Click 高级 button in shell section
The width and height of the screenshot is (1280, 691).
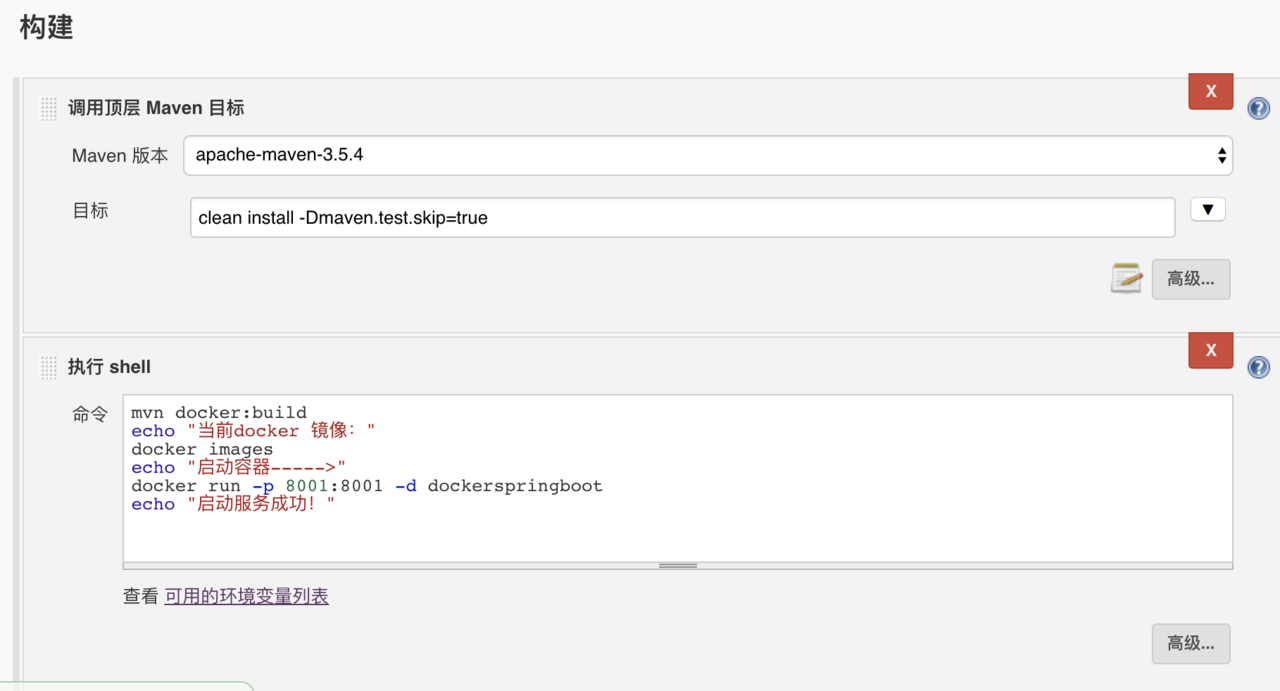(x=1191, y=644)
